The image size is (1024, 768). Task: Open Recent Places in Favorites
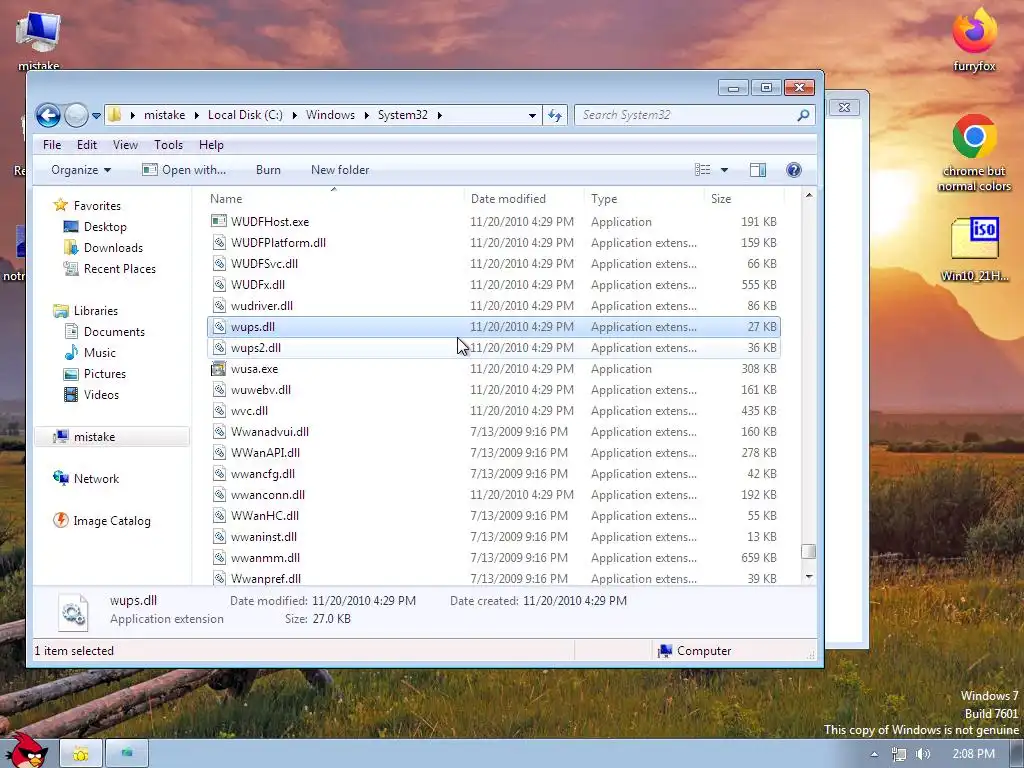(x=120, y=268)
